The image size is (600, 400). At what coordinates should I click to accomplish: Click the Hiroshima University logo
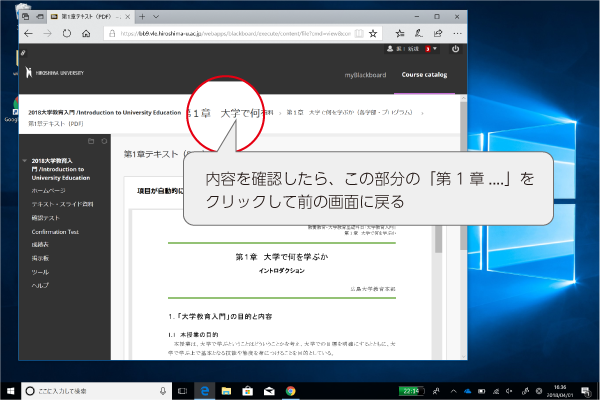click(54, 72)
